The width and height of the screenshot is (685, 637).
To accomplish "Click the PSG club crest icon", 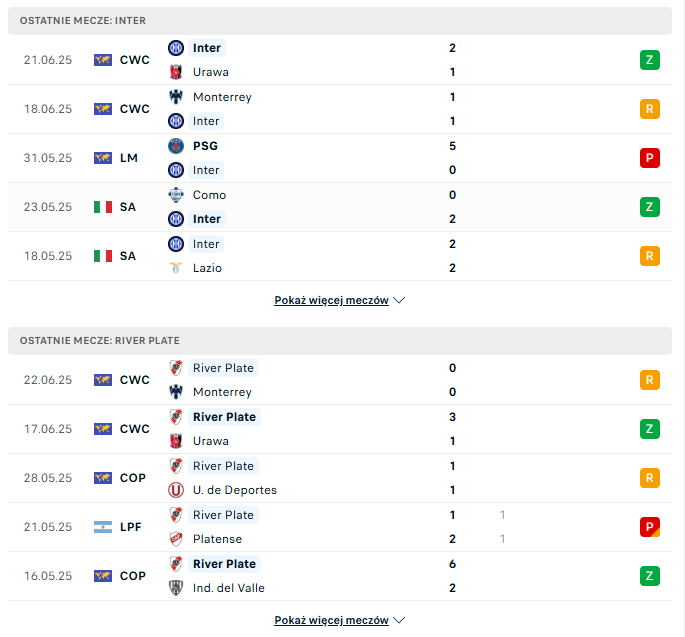I will click(176, 146).
